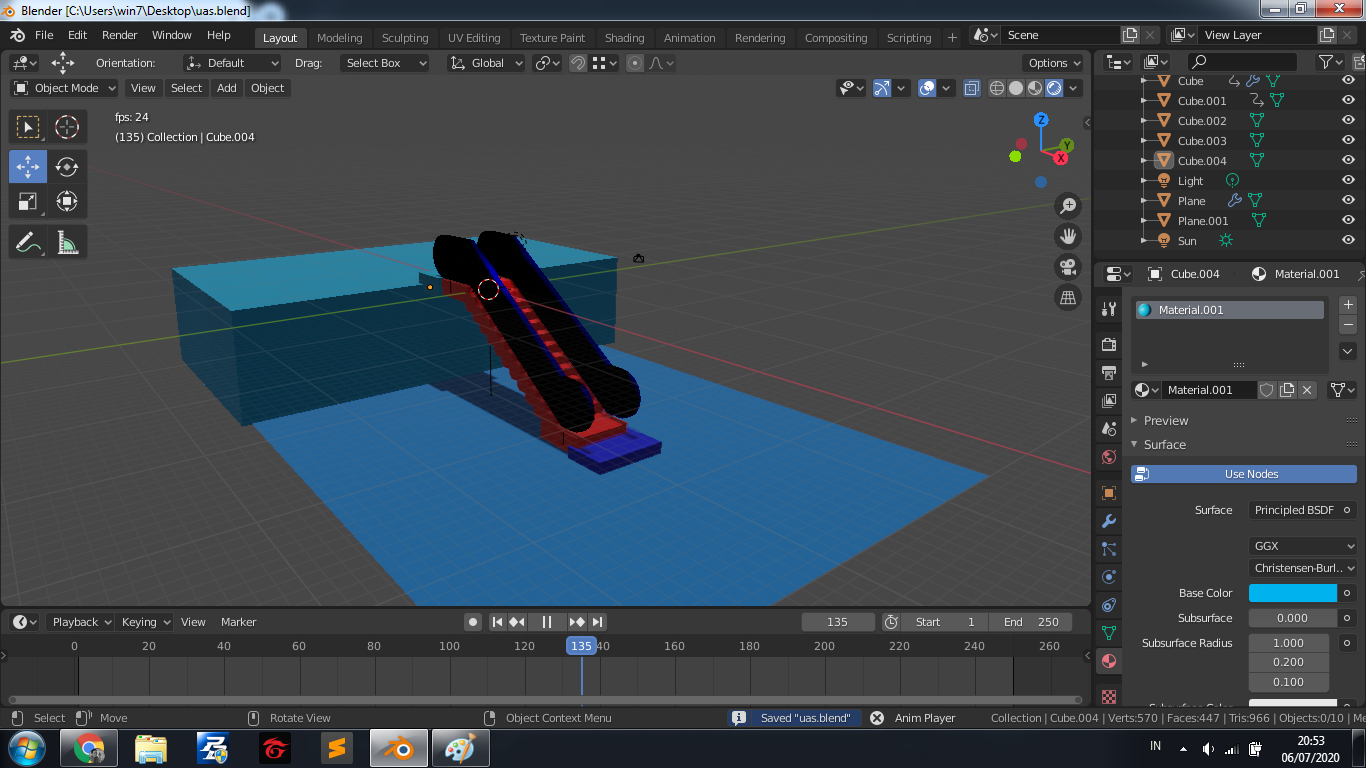This screenshot has width=1366, height=768.
Task: Toggle X-Ray mode in the viewport header
Action: (971, 88)
